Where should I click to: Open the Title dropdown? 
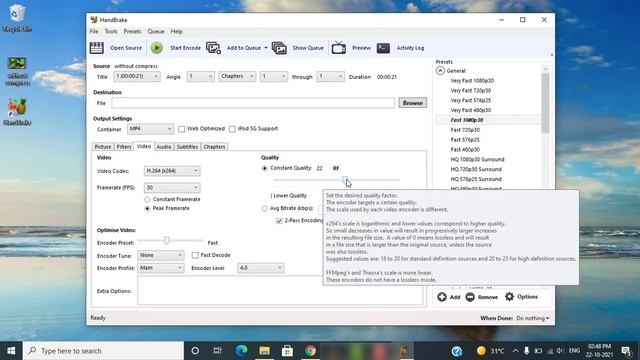(x=137, y=76)
